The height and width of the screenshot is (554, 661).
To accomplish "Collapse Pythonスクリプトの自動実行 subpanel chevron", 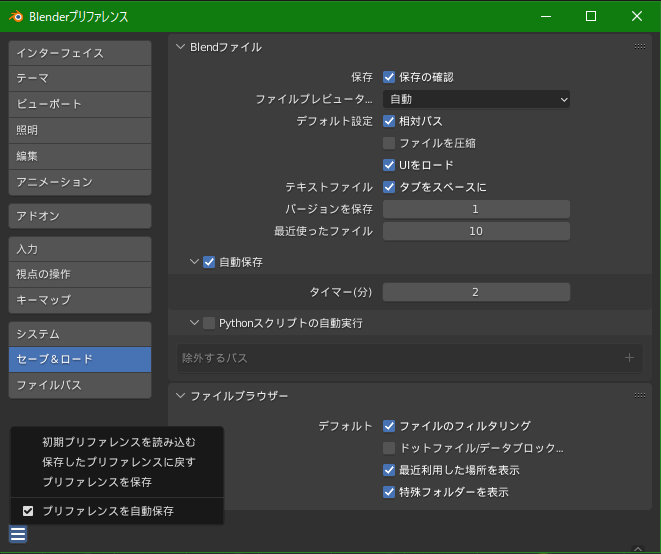I will pos(194,323).
